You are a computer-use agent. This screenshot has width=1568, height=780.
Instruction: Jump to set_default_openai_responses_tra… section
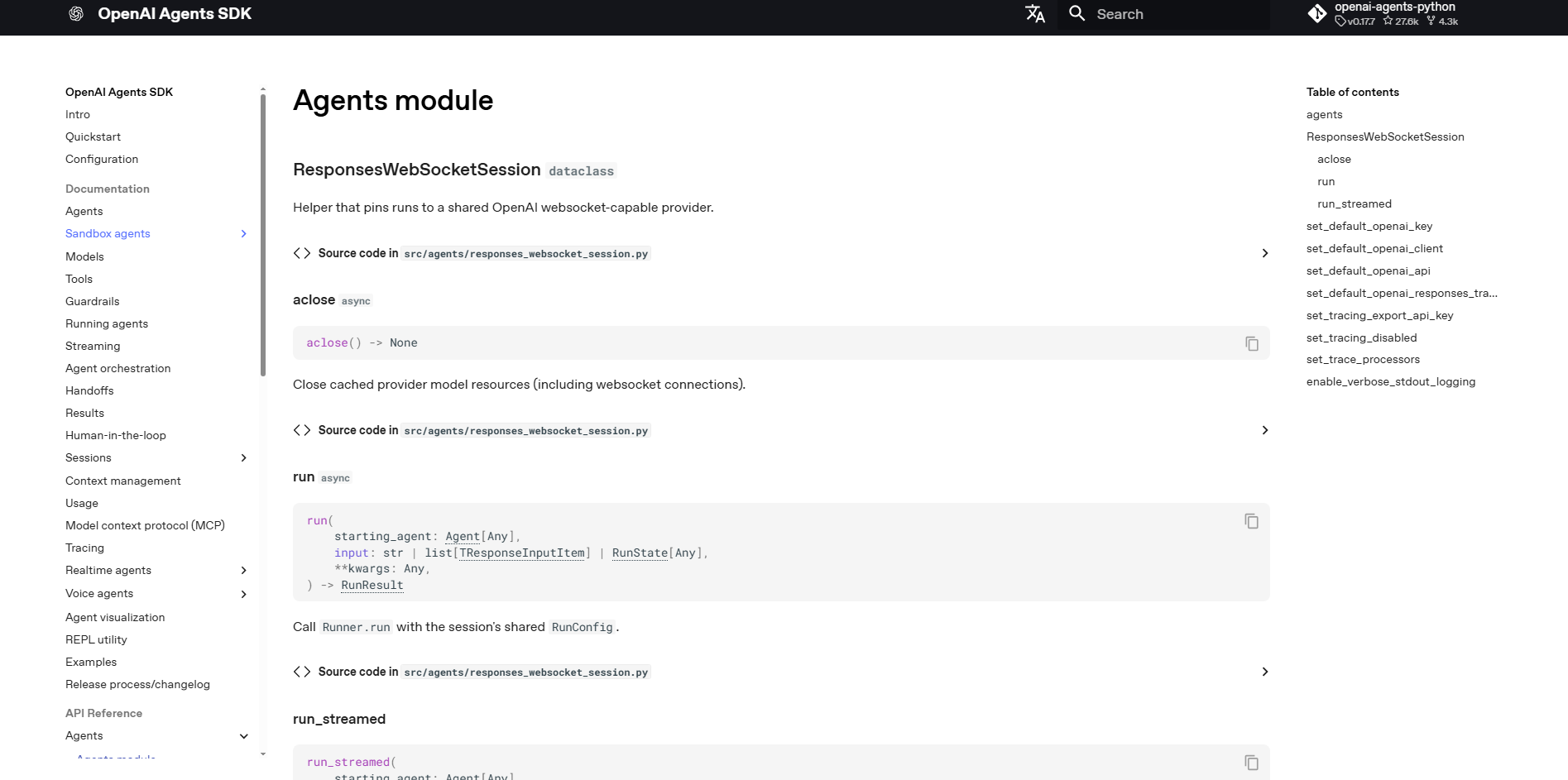click(x=1402, y=294)
